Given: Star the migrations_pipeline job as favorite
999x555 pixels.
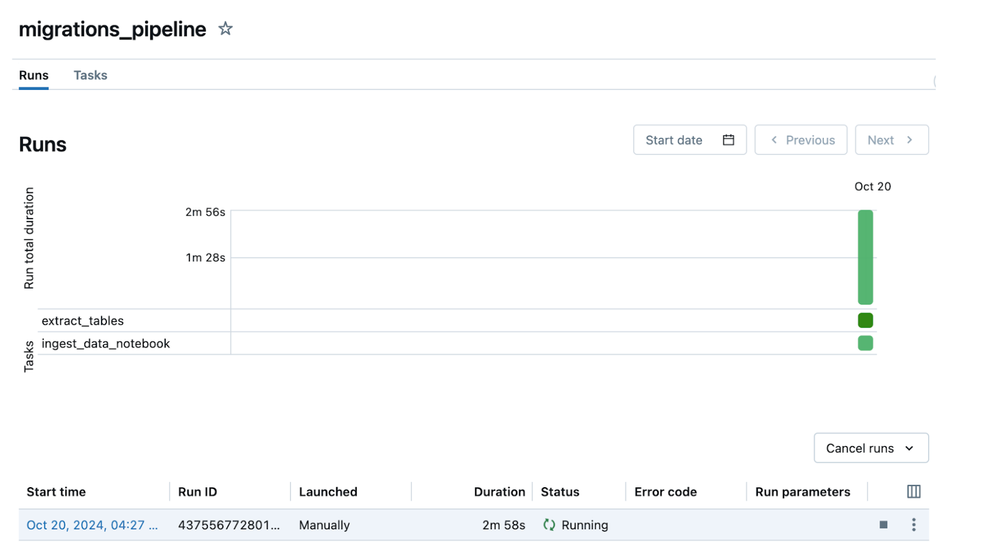Looking at the screenshot, I should click(x=226, y=29).
